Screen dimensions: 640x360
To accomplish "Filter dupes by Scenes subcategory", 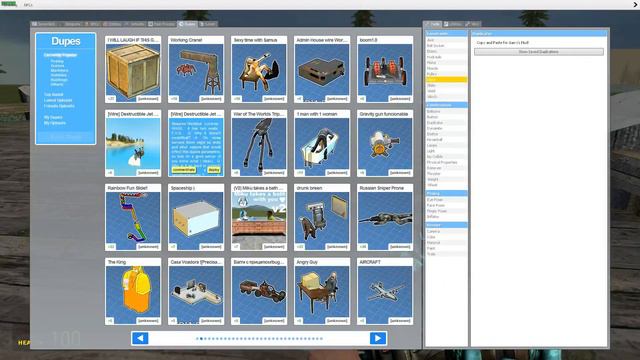I will (x=58, y=66).
